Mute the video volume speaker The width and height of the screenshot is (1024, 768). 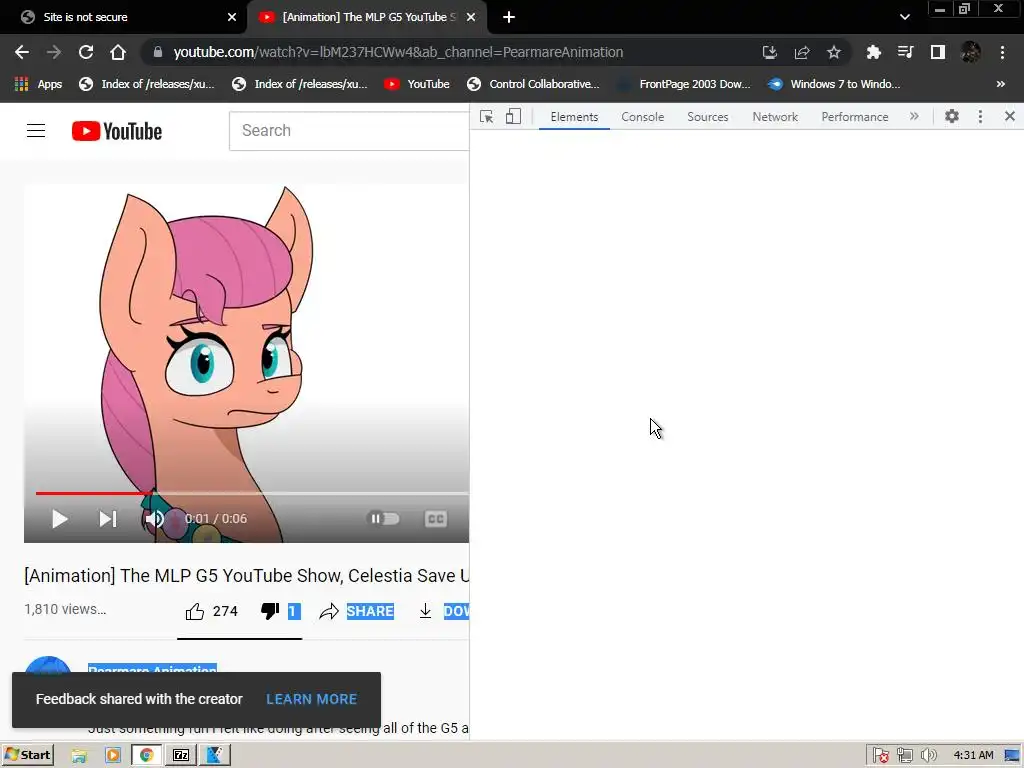pyautogui.click(x=155, y=519)
